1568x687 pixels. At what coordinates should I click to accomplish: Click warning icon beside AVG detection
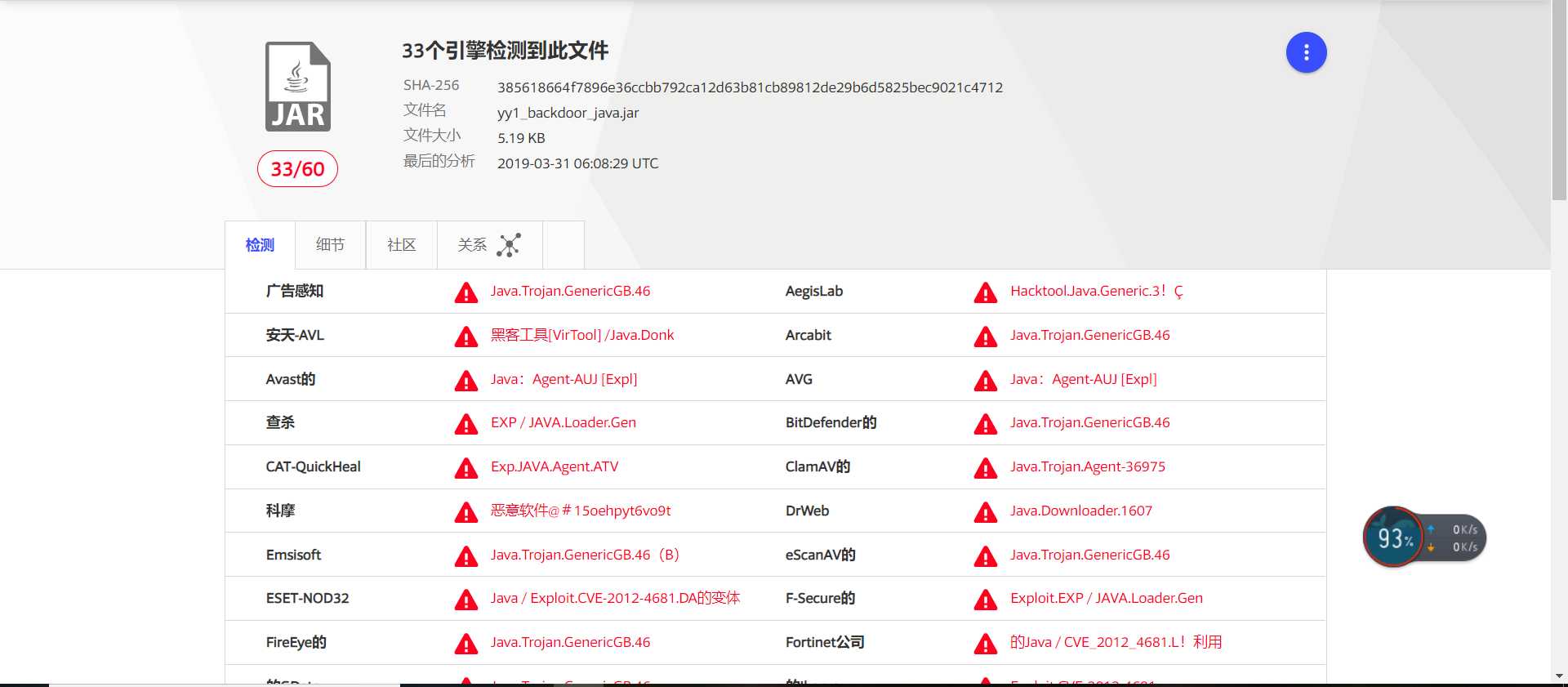pyautogui.click(x=986, y=381)
